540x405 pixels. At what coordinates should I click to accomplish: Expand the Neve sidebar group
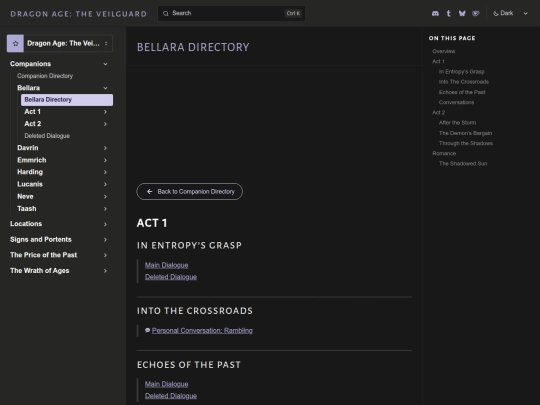(105, 197)
